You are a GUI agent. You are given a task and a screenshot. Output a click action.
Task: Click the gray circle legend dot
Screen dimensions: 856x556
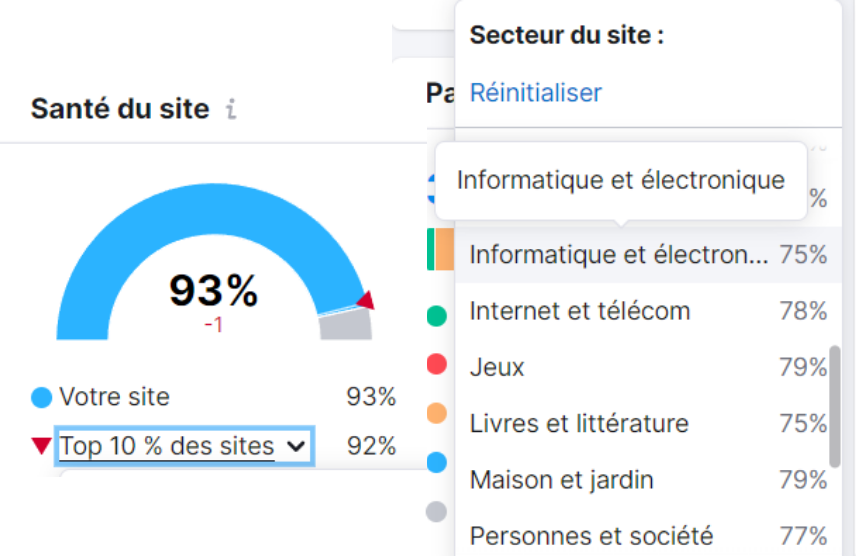tap(436, 511)
